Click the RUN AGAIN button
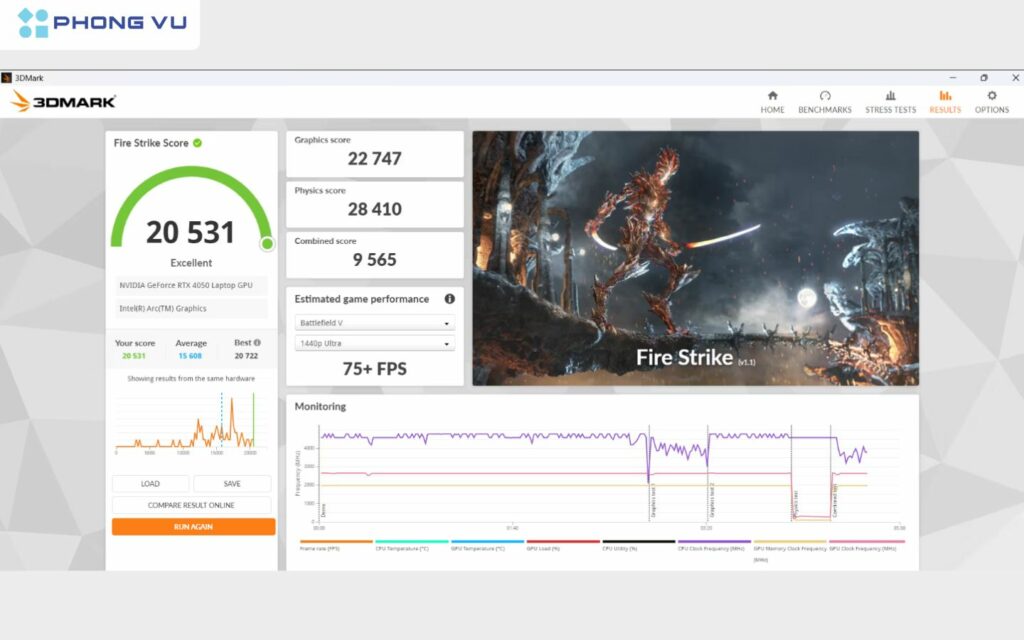This screenshot has width=1024, height=640. click(x=192, y=524)
